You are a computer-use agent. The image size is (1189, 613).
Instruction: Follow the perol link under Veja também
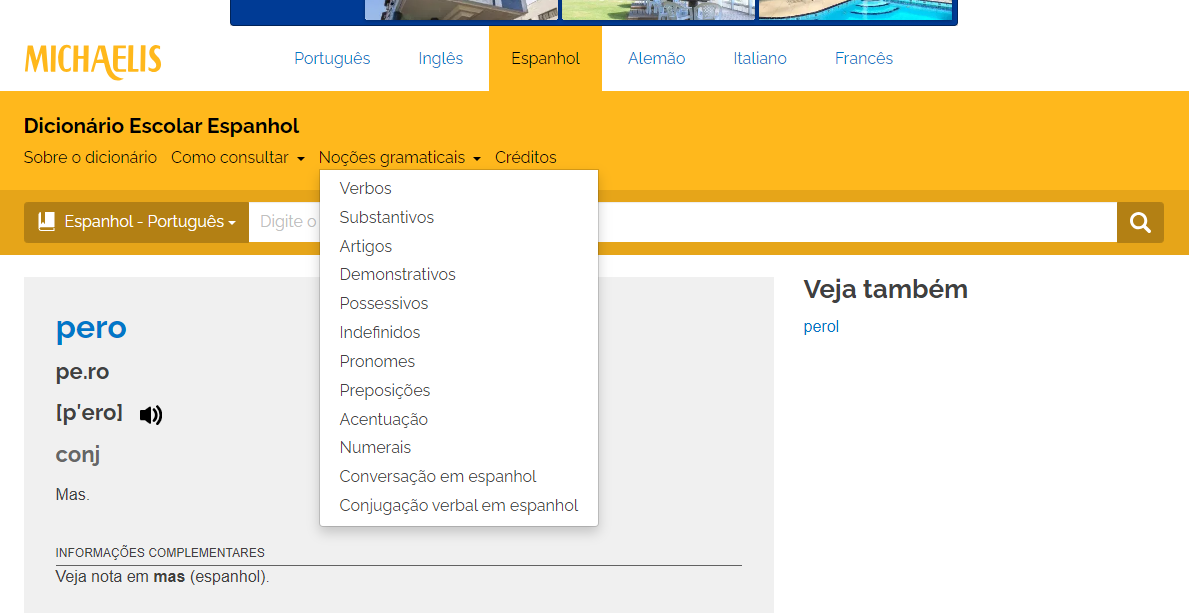click(x=821, y=327)
